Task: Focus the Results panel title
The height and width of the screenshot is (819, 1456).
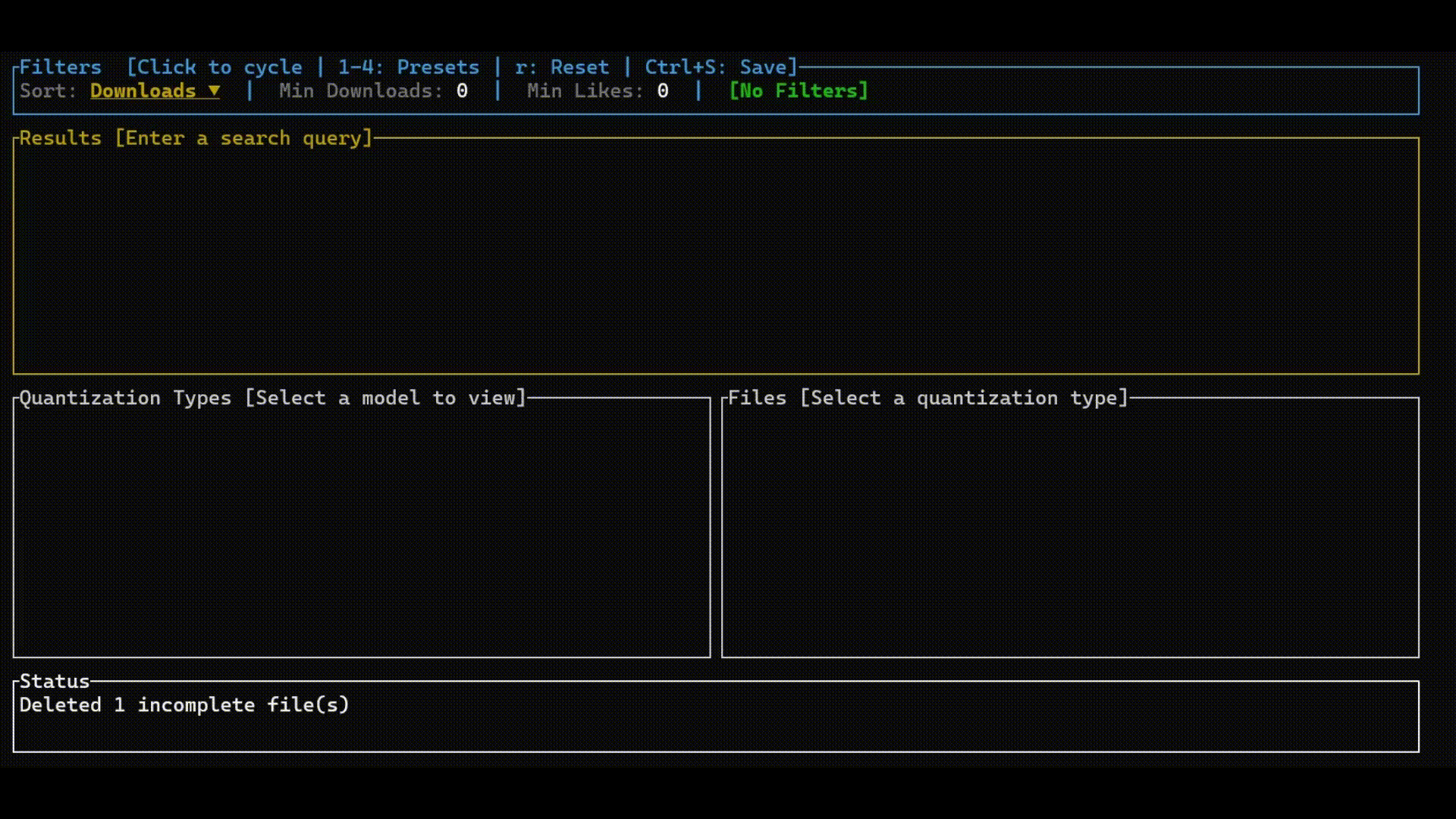Action: click(60, 138)
